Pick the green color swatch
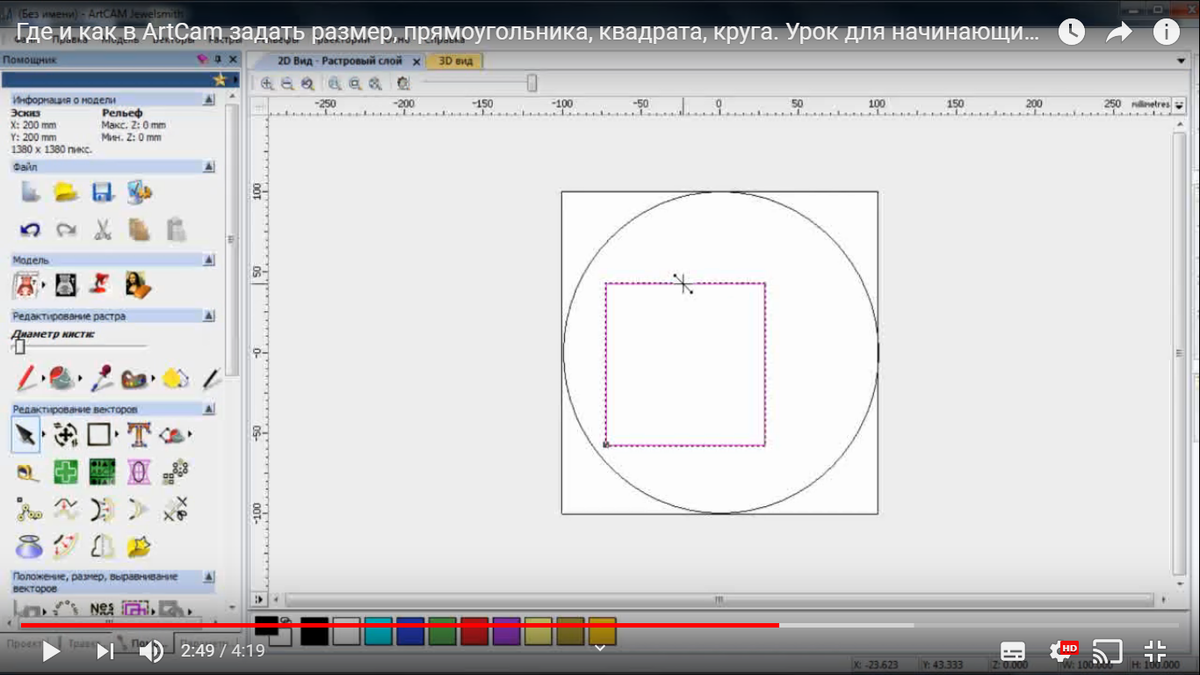This screenshot has width=1200, height=675. coord(442,631)
